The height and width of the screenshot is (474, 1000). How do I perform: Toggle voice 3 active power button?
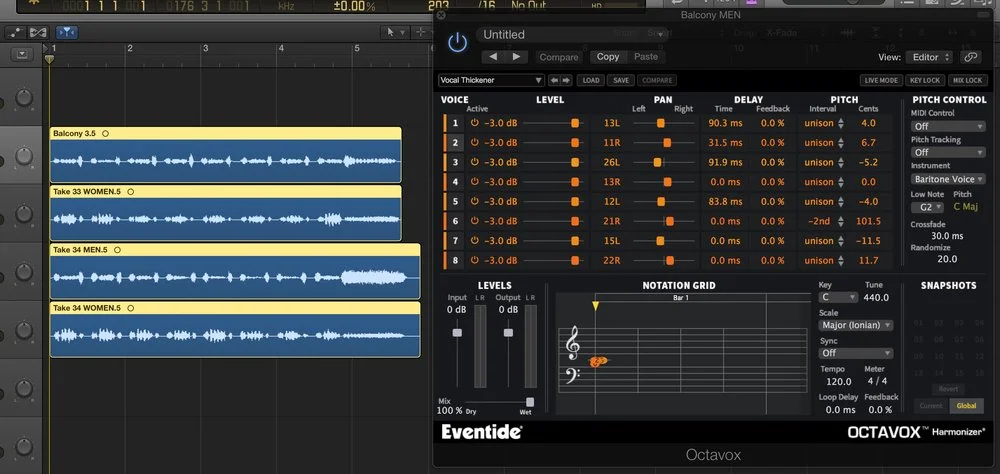coord(474,162)
